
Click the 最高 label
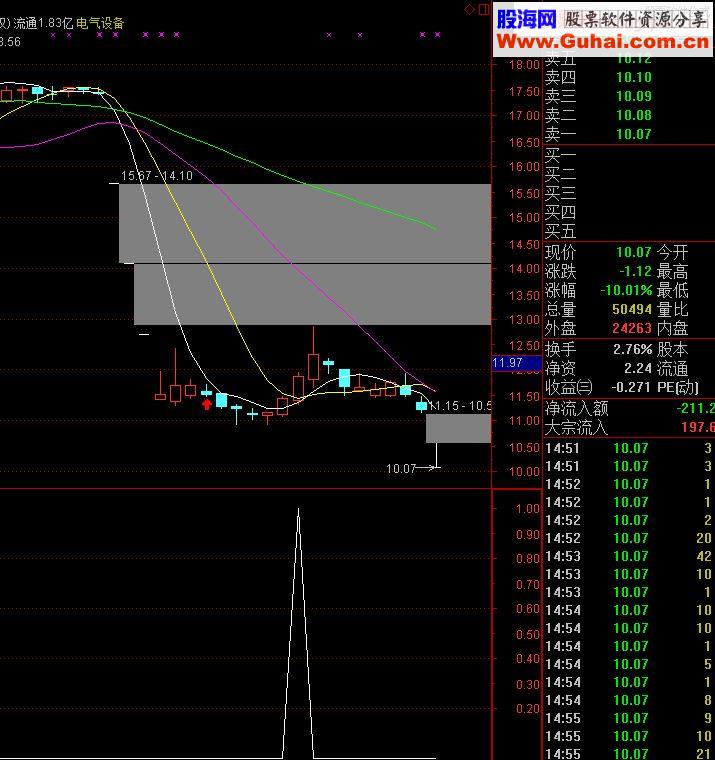pos(673,271)
